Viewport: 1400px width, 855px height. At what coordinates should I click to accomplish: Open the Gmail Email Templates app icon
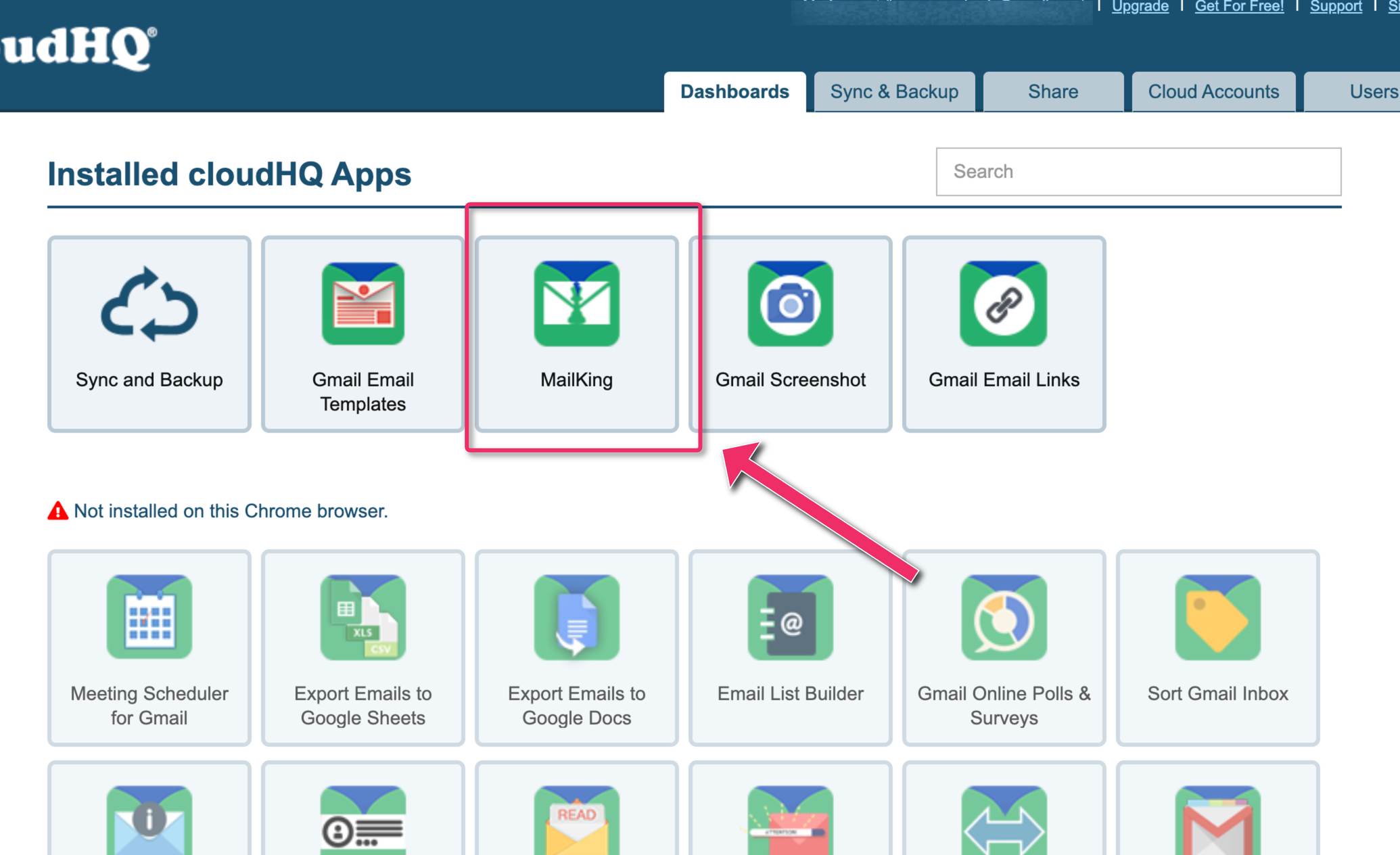pos(363,304)
